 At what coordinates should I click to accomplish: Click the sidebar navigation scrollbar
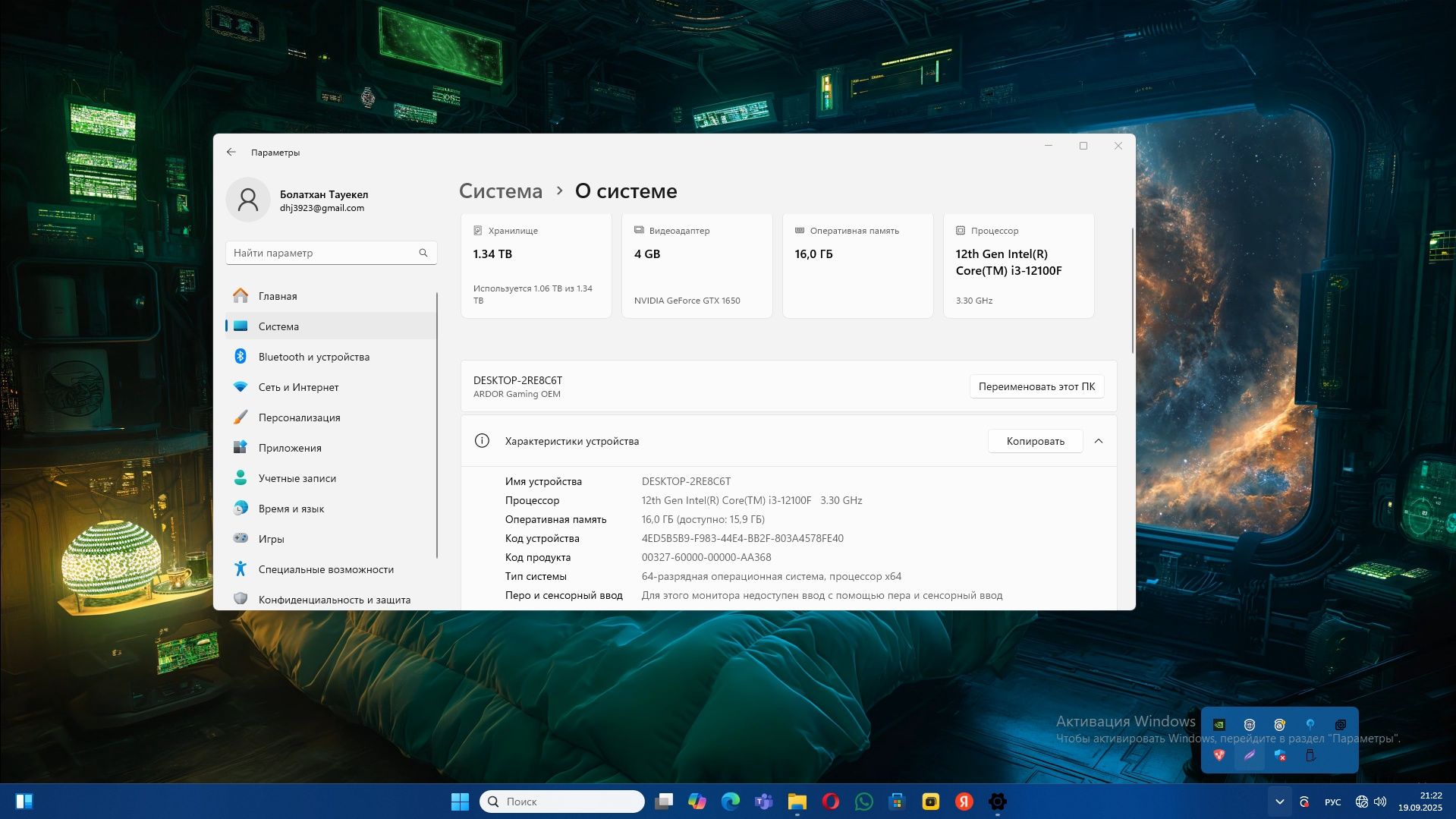pos(438,425)
